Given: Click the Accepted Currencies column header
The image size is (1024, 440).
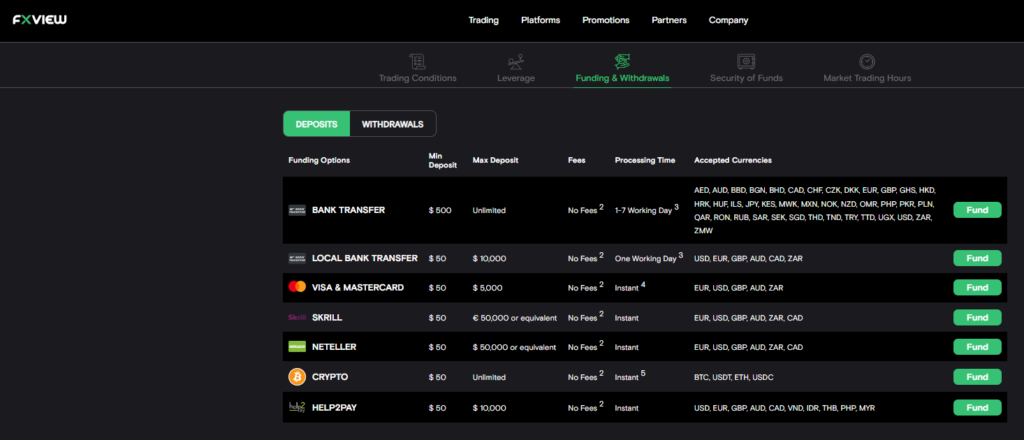Looking at the screenshot, I should point(733,160).
